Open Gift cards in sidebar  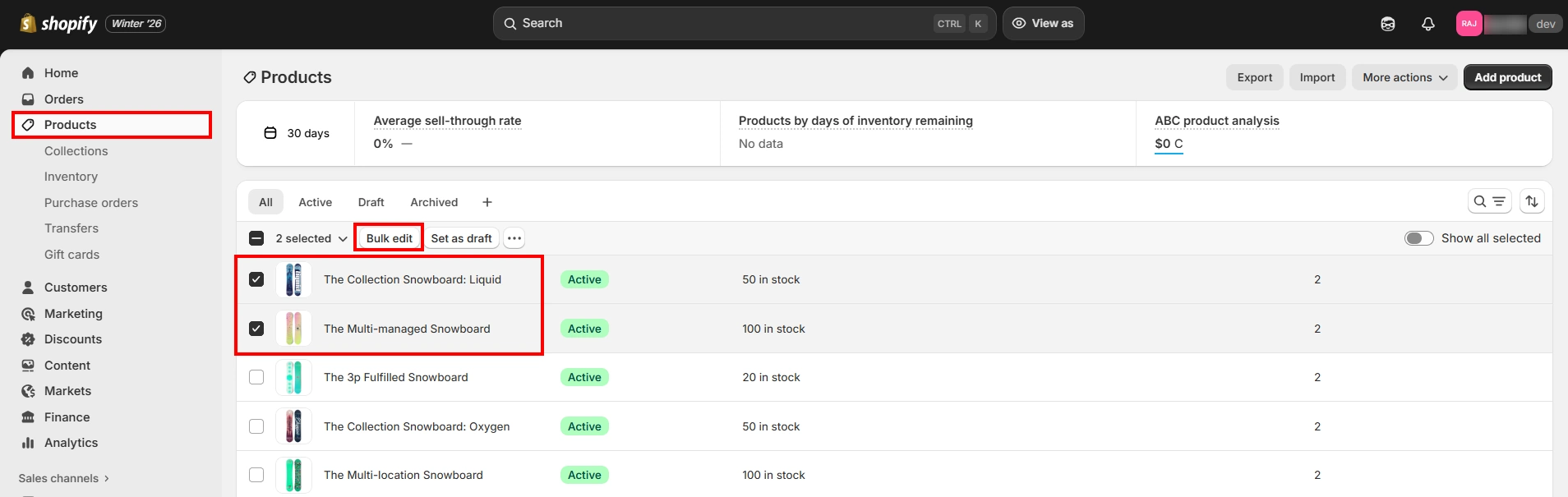point(71,255)
